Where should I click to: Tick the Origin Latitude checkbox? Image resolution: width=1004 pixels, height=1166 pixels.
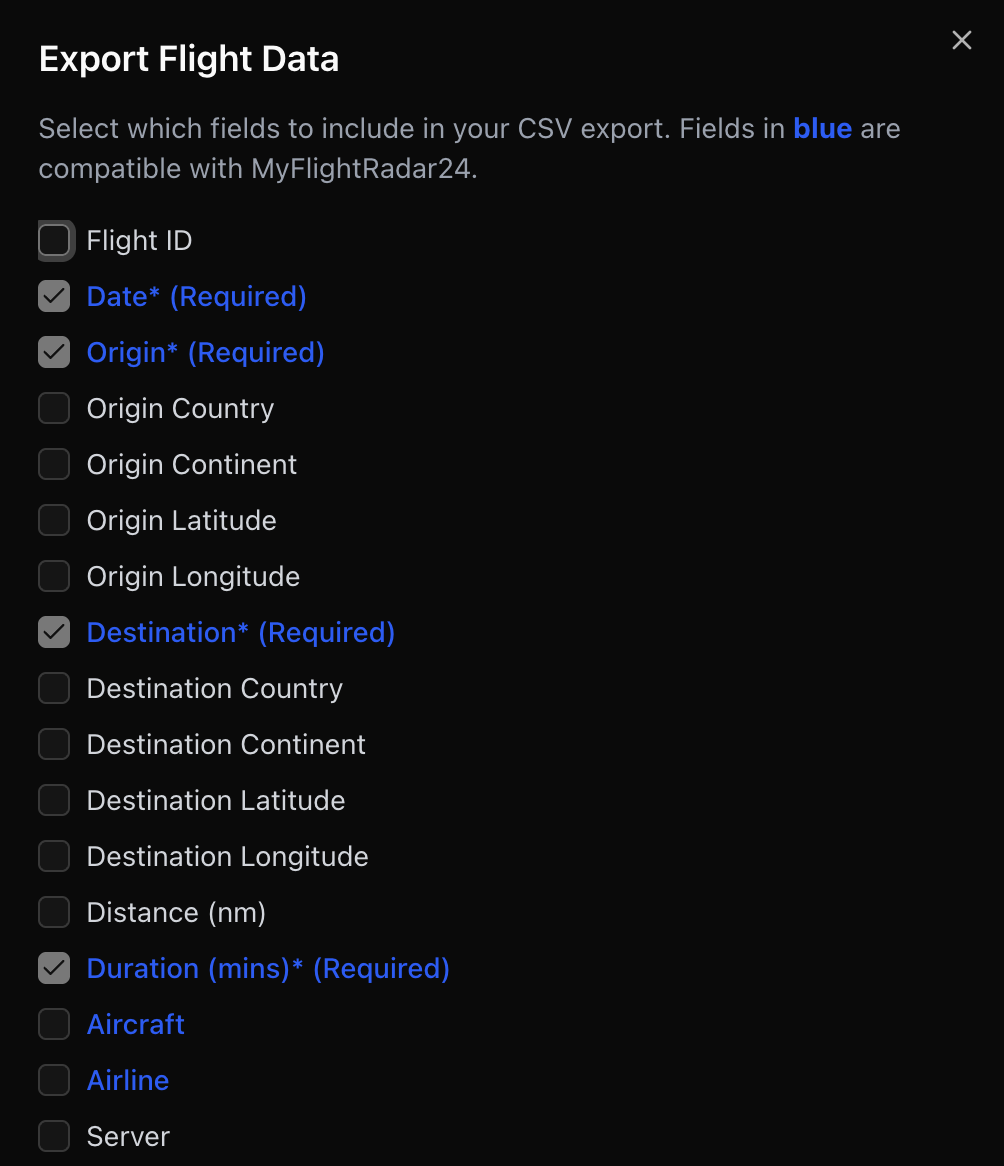point(54,520)
